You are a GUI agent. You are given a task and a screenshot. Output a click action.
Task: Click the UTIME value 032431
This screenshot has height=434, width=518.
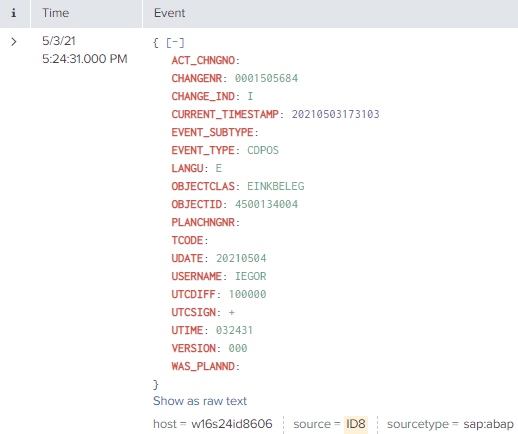pyautogui.click(x=234, y=330)
